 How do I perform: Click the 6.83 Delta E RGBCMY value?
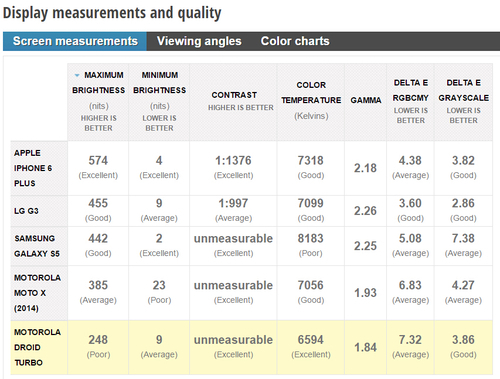coord(410,285)
